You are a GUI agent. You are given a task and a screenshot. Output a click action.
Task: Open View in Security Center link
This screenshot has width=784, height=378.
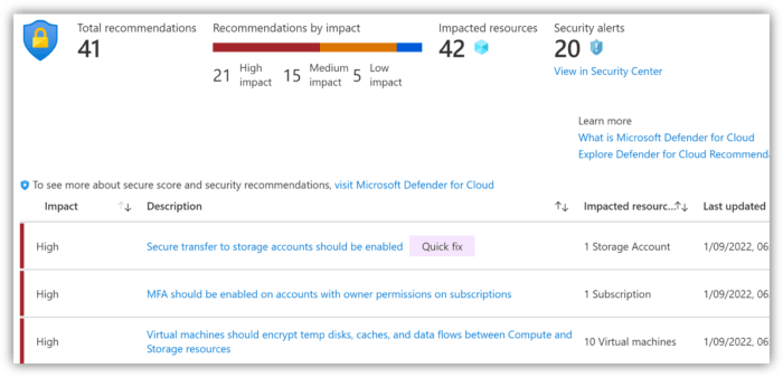[608, 72]
